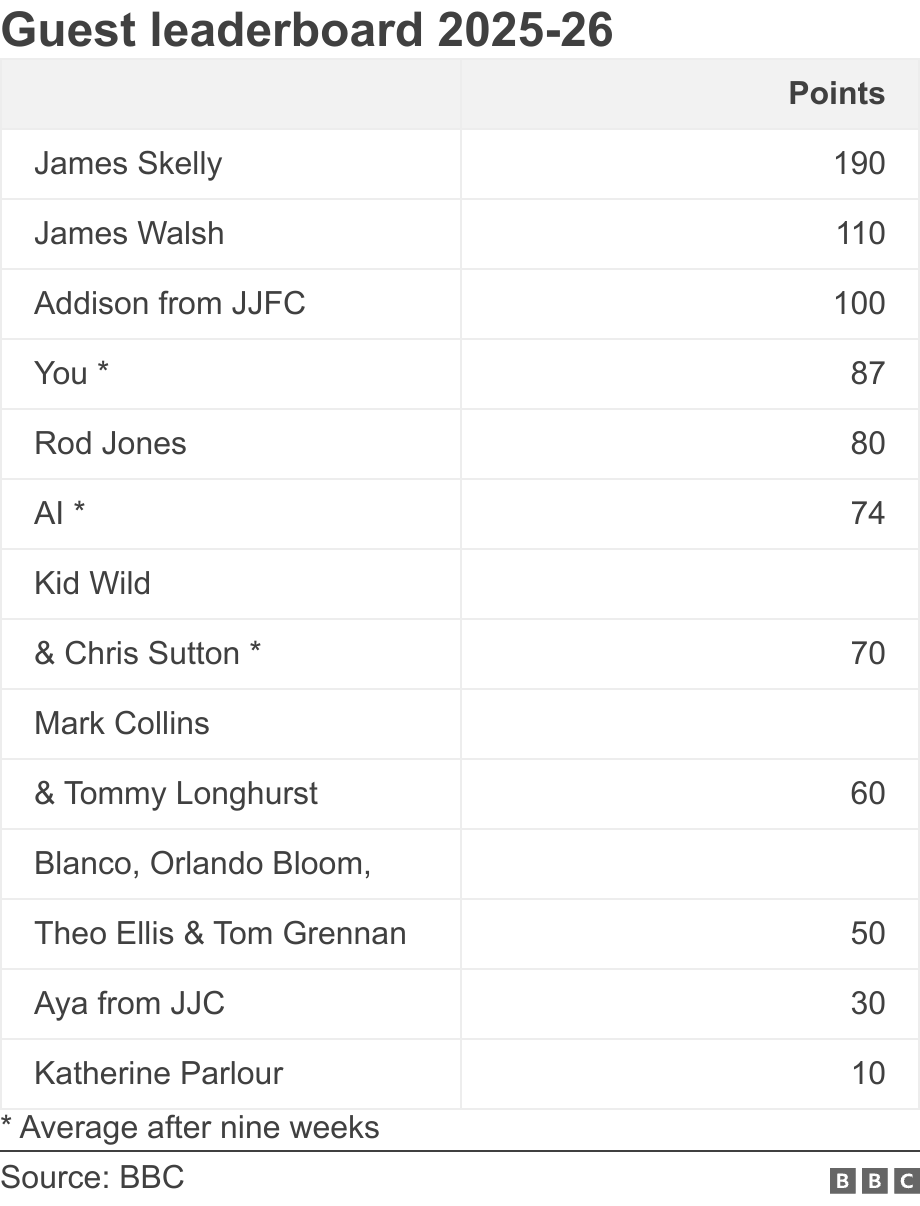
Task: Click the 190 points value
Action: (859, 163)
